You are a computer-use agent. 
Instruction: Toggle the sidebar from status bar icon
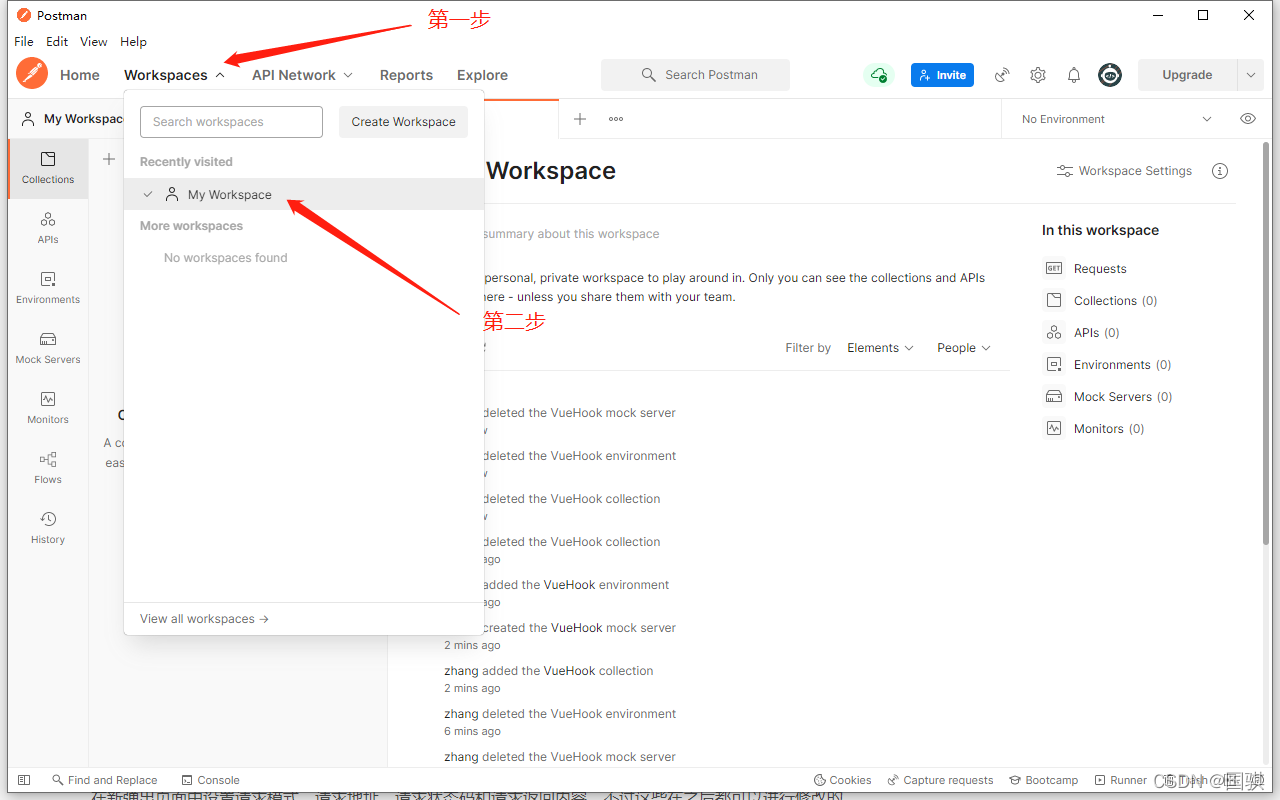coord(24,780)
